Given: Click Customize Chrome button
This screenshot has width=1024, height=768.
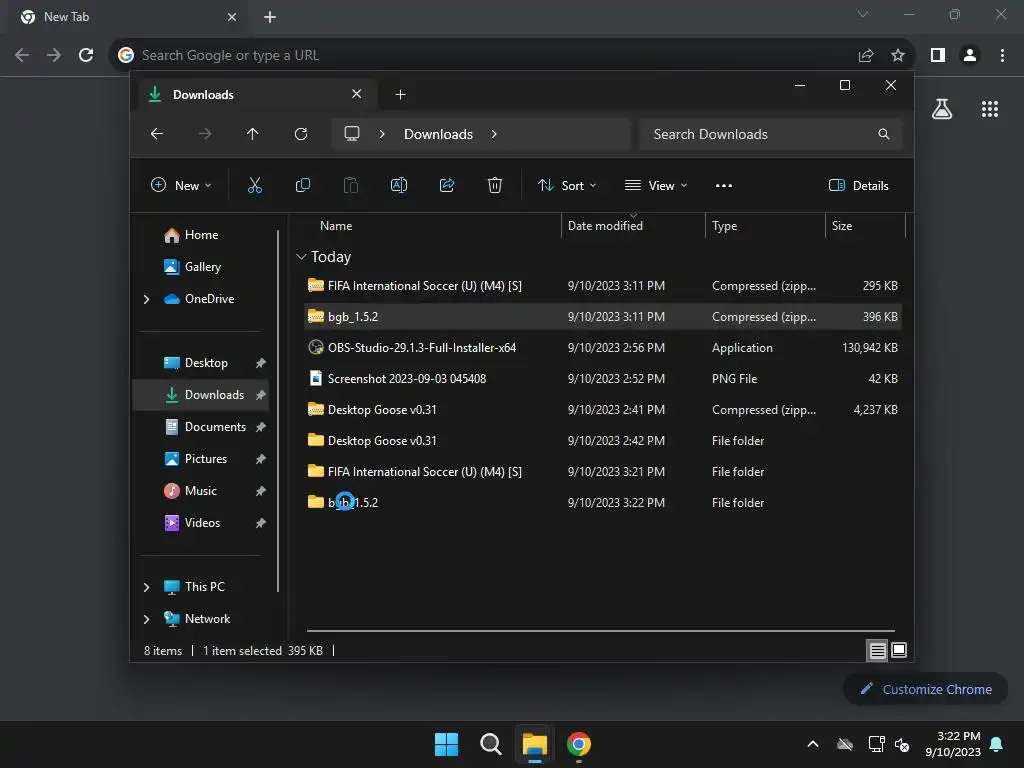Looking at the screenshot, I should coord(925,689).
